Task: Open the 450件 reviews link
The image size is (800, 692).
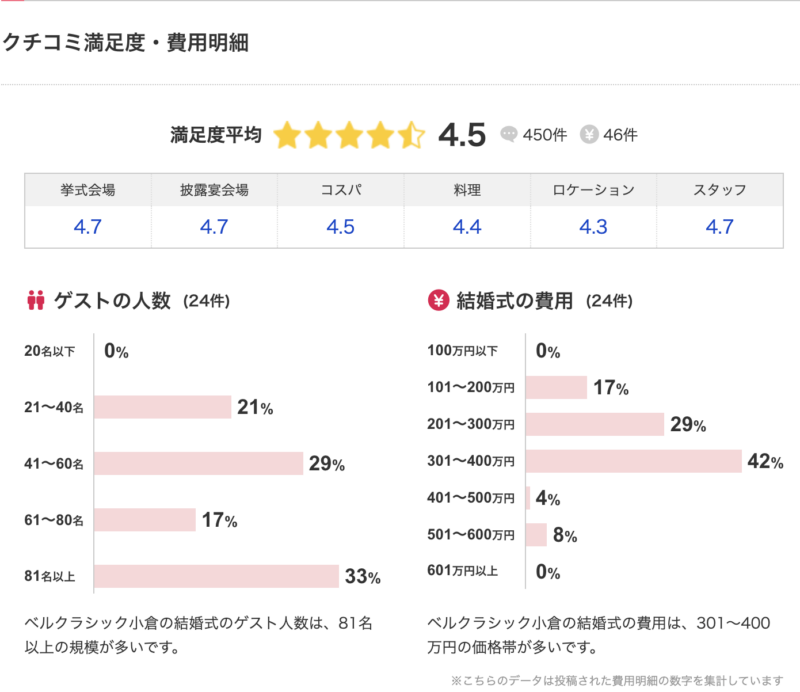Action: click(x=545, y=135)
